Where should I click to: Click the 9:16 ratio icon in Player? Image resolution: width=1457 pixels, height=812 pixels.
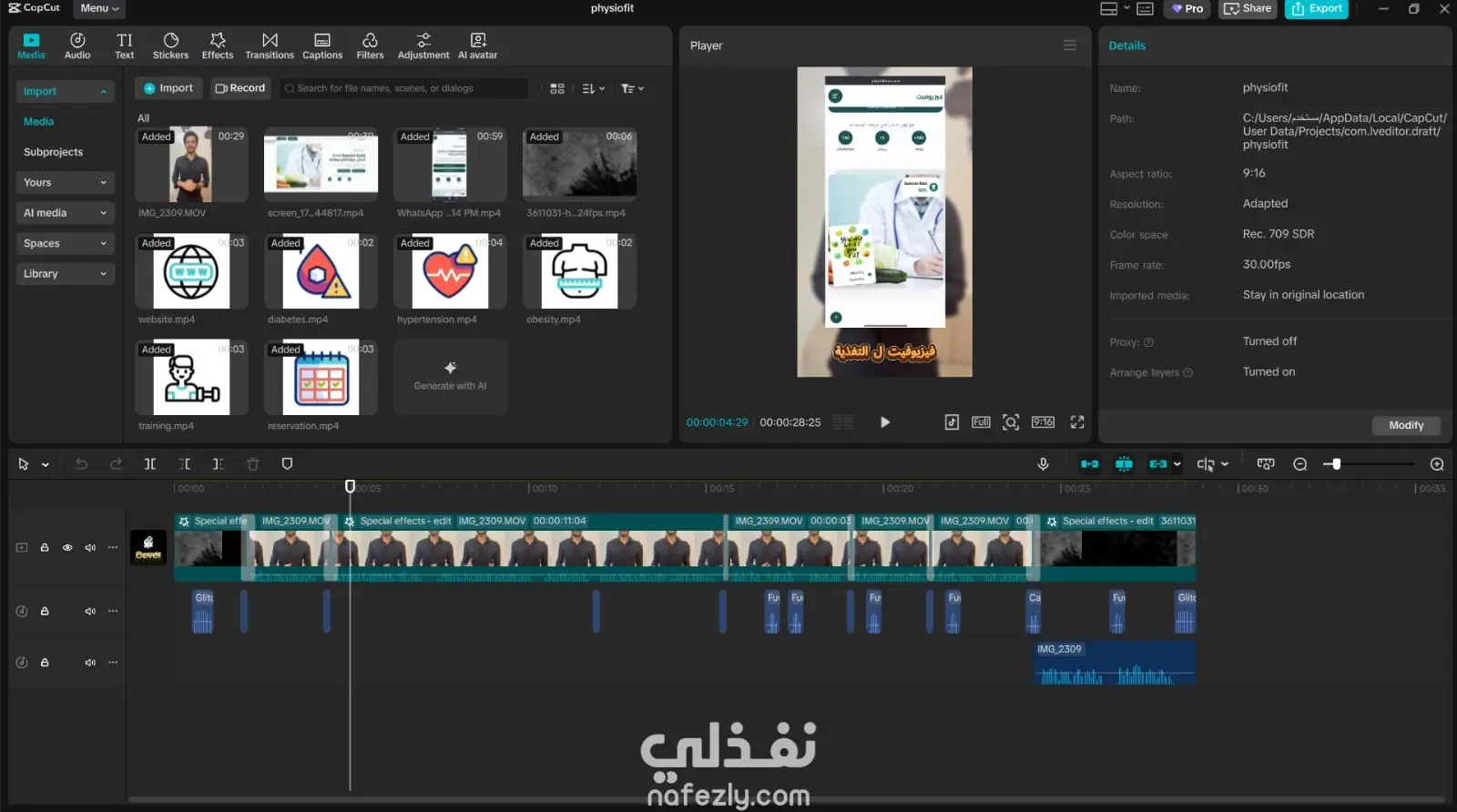1043,422
